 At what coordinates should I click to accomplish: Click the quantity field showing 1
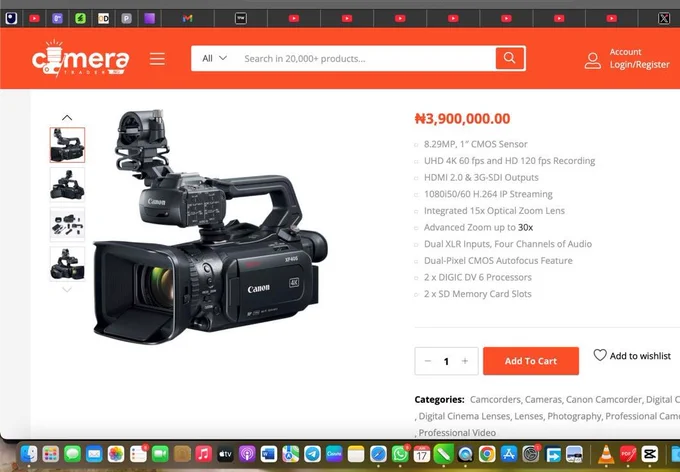(446, 361)
